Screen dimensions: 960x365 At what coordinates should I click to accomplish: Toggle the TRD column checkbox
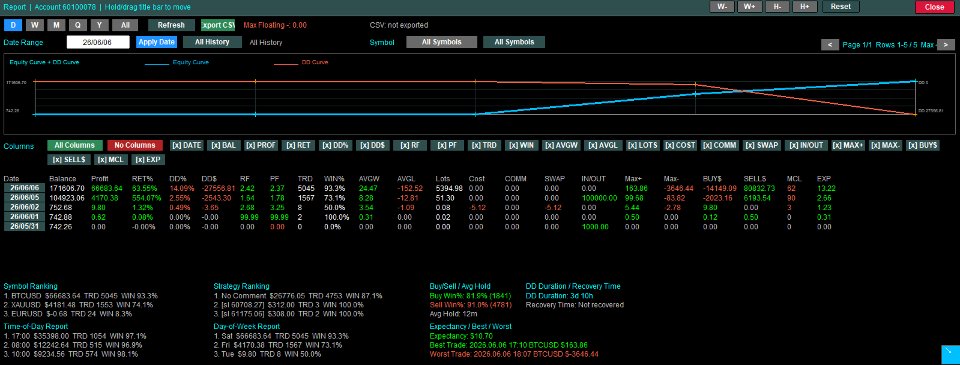(x=485, y=146)
